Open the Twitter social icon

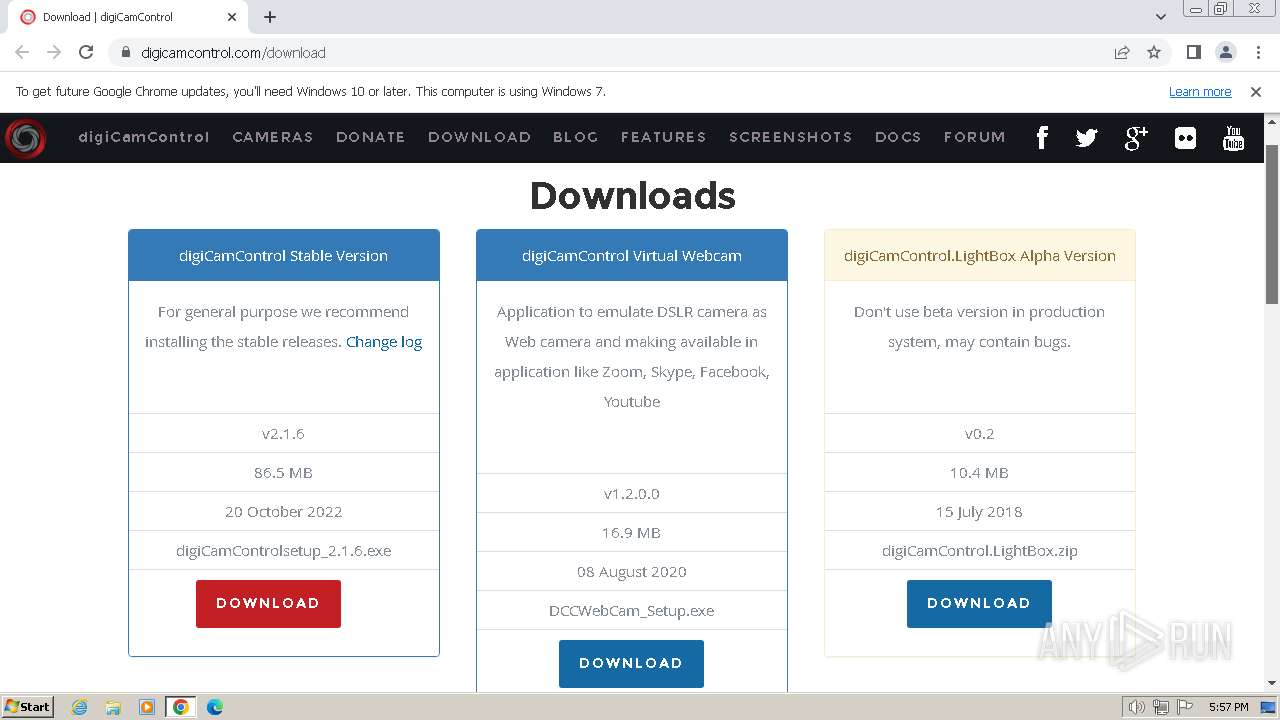[x=1087, y=138]
